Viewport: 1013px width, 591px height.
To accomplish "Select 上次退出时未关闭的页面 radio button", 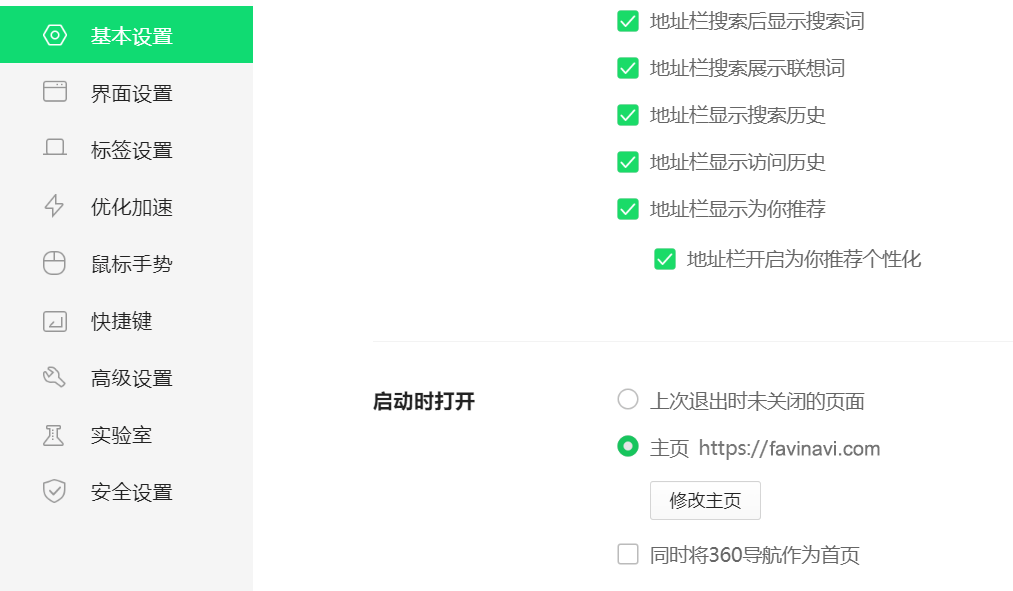I will click(628, 401).
